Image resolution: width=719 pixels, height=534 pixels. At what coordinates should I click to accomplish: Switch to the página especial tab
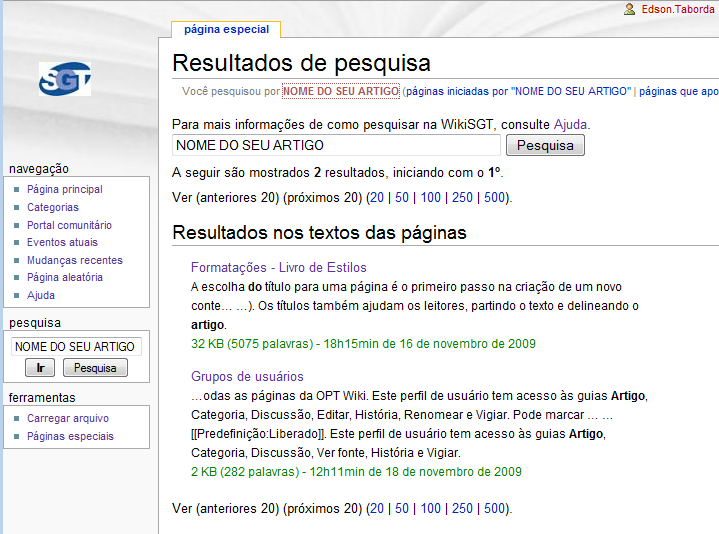pyautogui.click(x=225, y=29)
